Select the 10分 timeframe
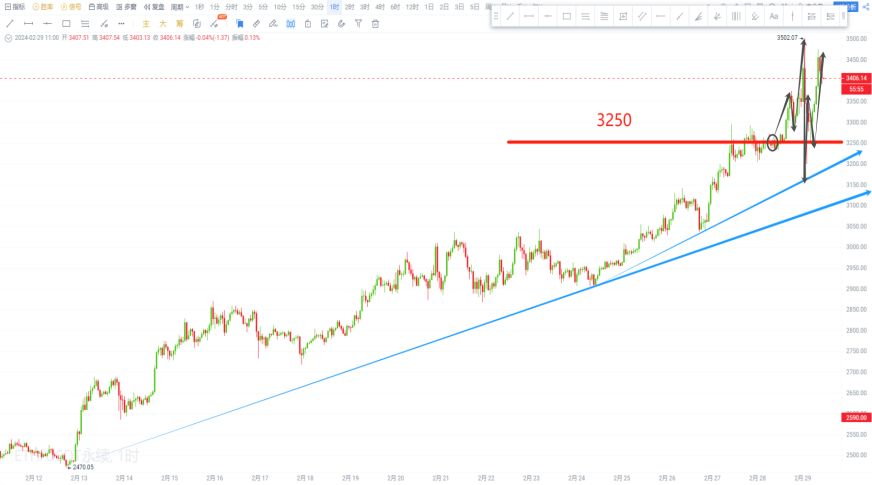The height and width of the screenshot is (485, 872). tap(280, 7)
